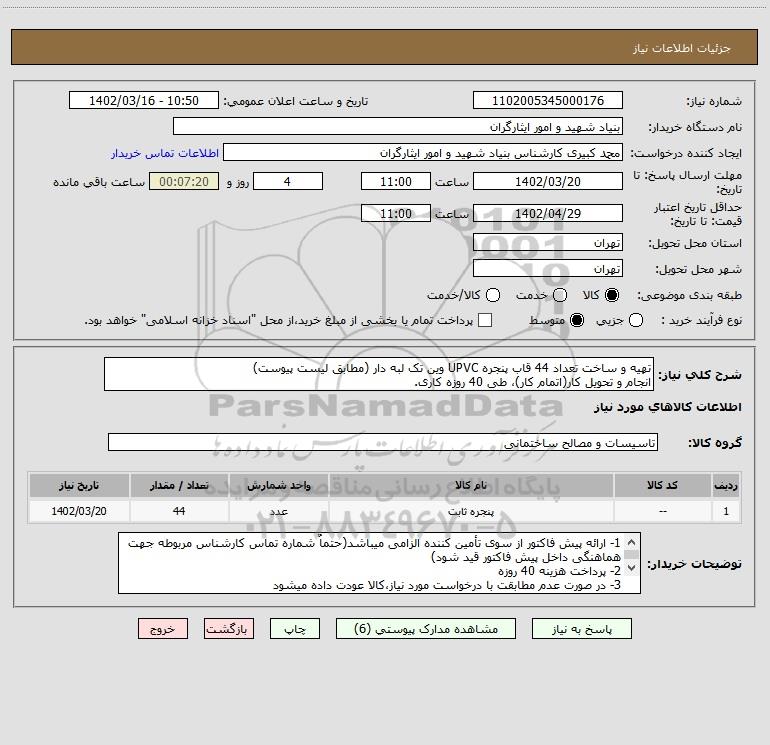Click the نام کالا column header
Screen dimensions: 770x745
point(470,485)
